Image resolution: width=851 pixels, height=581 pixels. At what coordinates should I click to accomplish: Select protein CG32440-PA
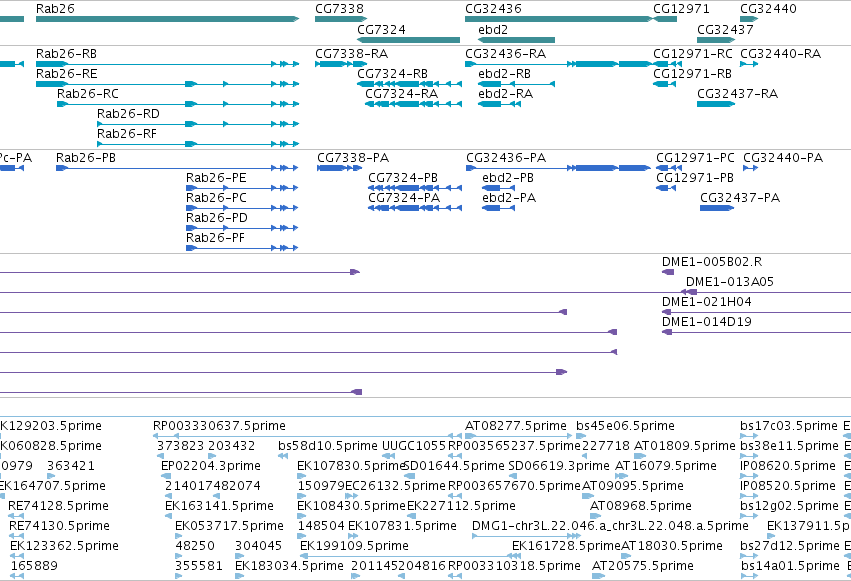click(x=783, y=158)
